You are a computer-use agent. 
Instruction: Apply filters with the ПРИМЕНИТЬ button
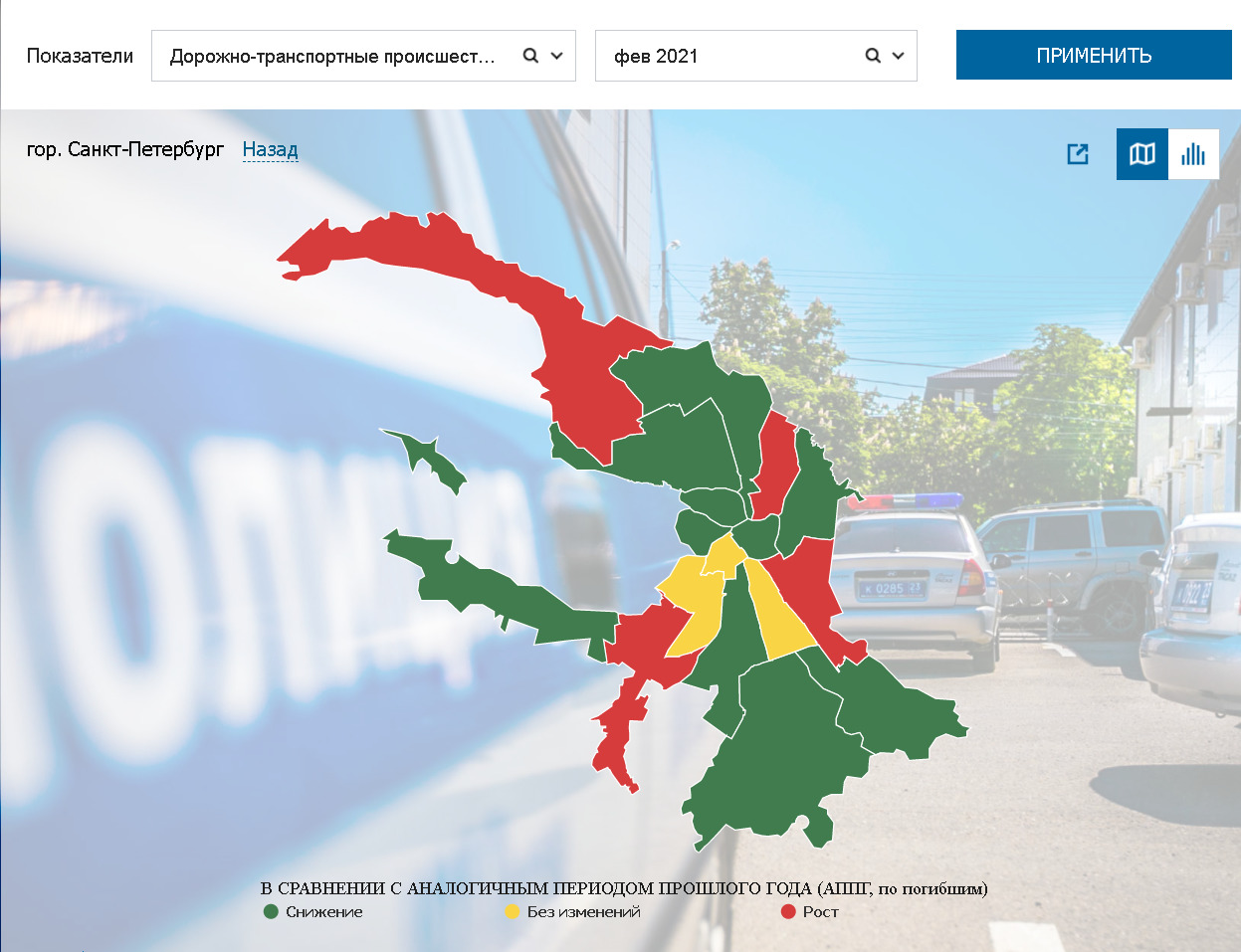coord(1094,55)
